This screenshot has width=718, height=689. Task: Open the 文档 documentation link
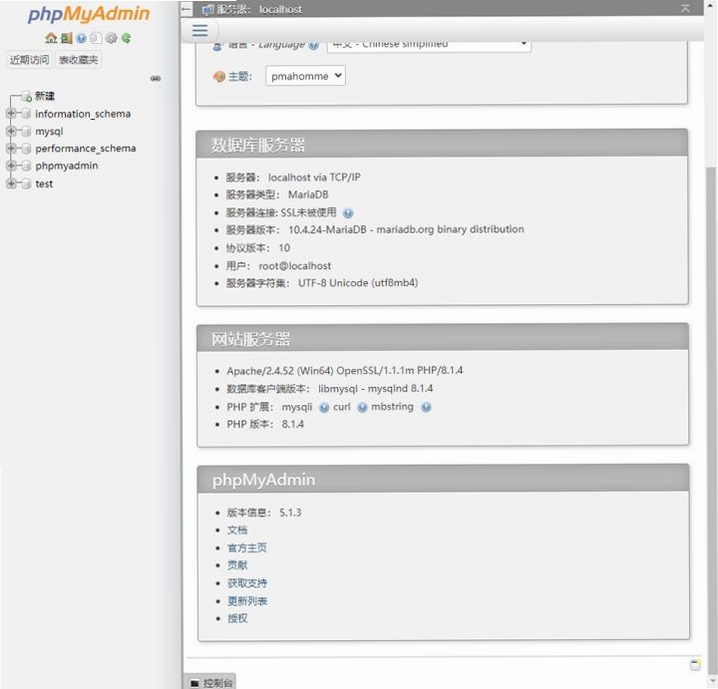coord(237,530)
